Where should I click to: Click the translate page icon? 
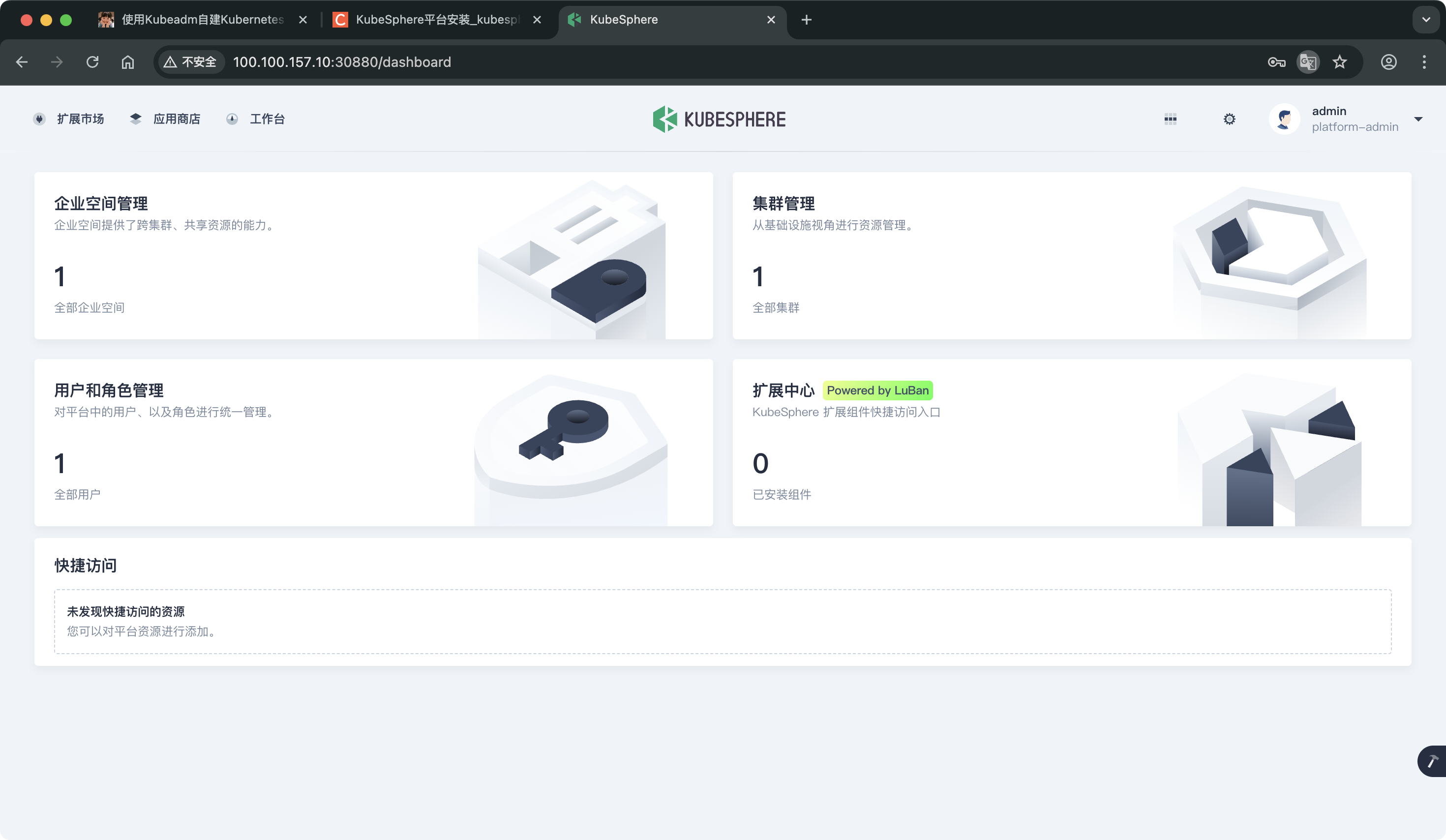tap(1308, 62)
